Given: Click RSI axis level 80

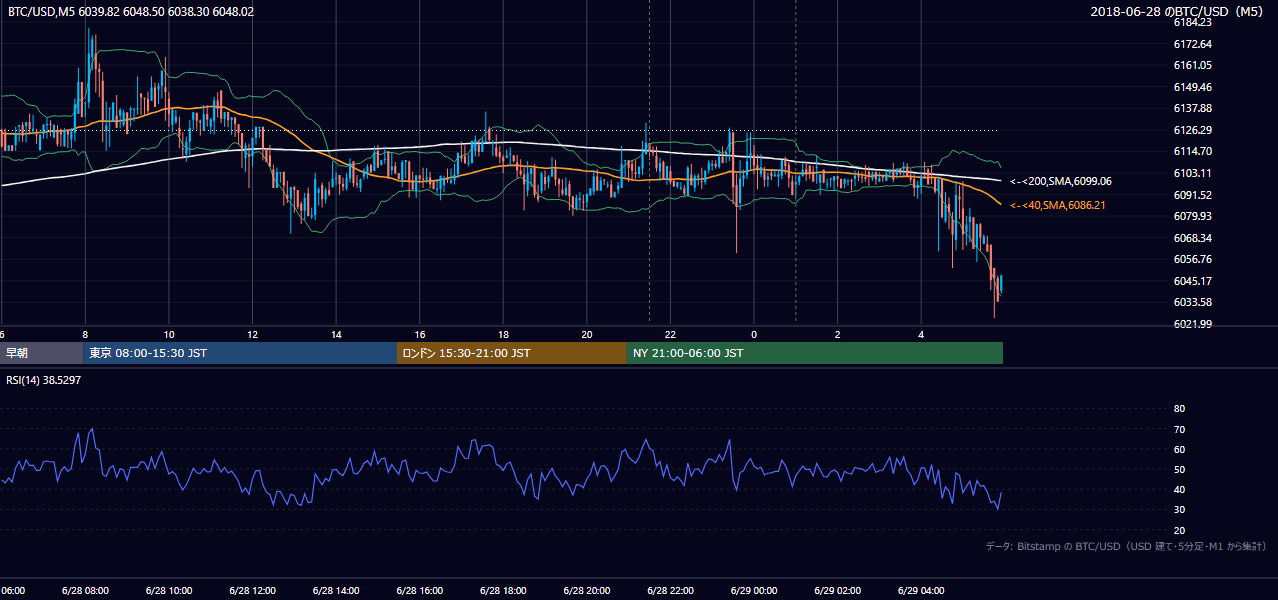Looking at the screenshot, I should (x=1179, y=409).
